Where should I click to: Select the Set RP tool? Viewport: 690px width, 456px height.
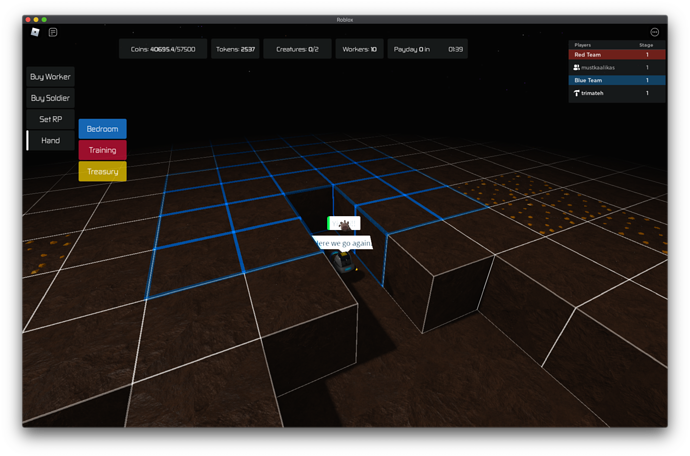pos(50,119)
